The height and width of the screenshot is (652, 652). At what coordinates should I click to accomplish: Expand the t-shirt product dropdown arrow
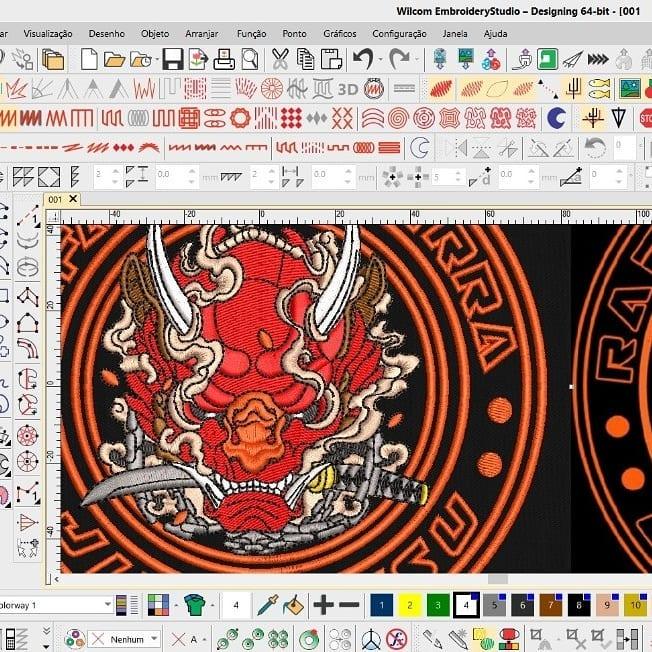(x=212, y=605)
